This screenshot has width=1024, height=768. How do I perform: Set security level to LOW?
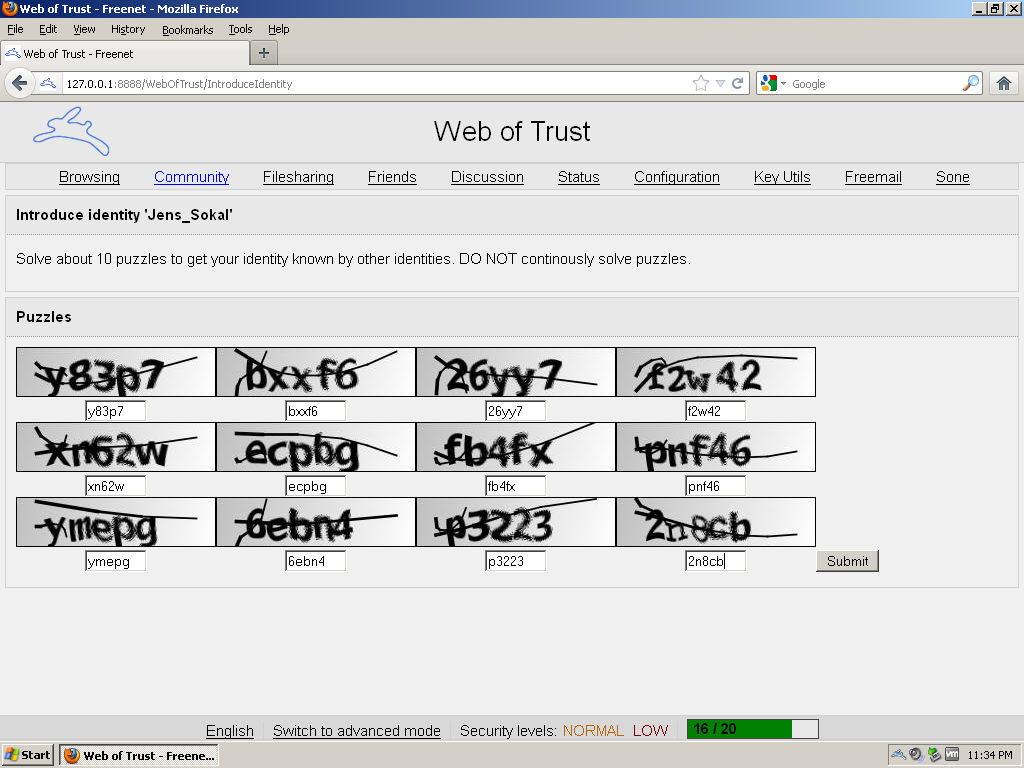pyautogui.click(x=650, y=730)
